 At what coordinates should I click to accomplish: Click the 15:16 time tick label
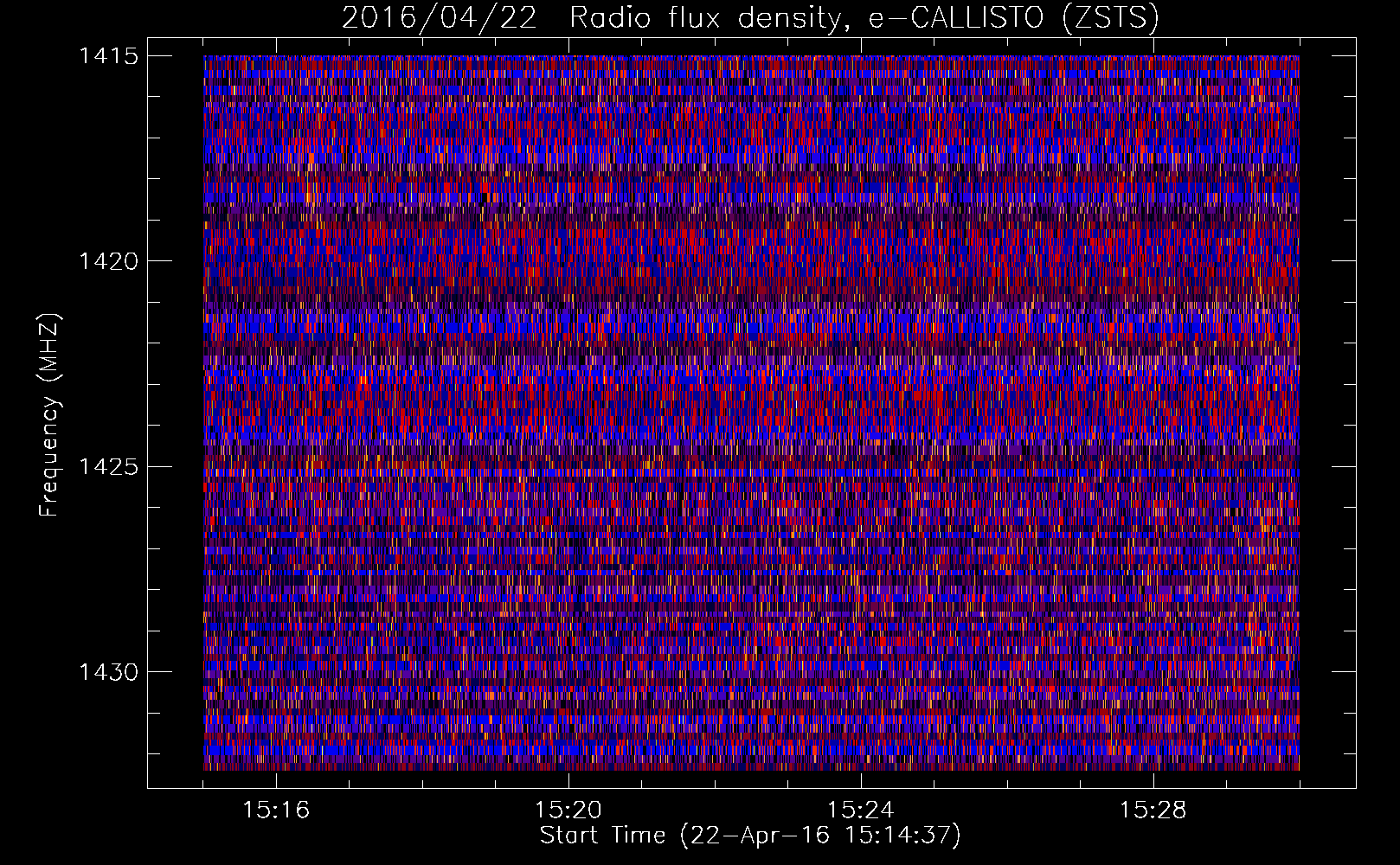click(x=276, y=810)
